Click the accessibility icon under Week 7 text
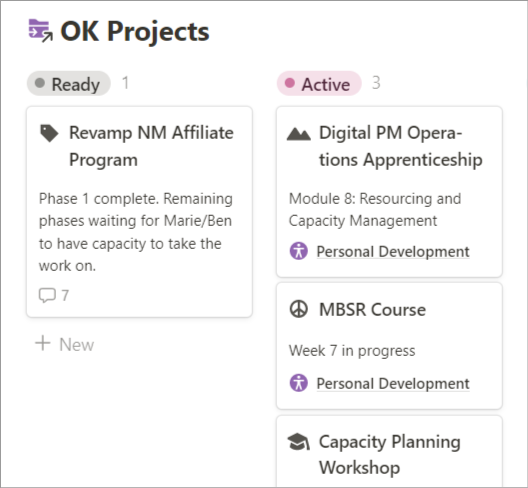Image resolution: width=528 pixels, height=488 pixels. click(x=299, y=383)
